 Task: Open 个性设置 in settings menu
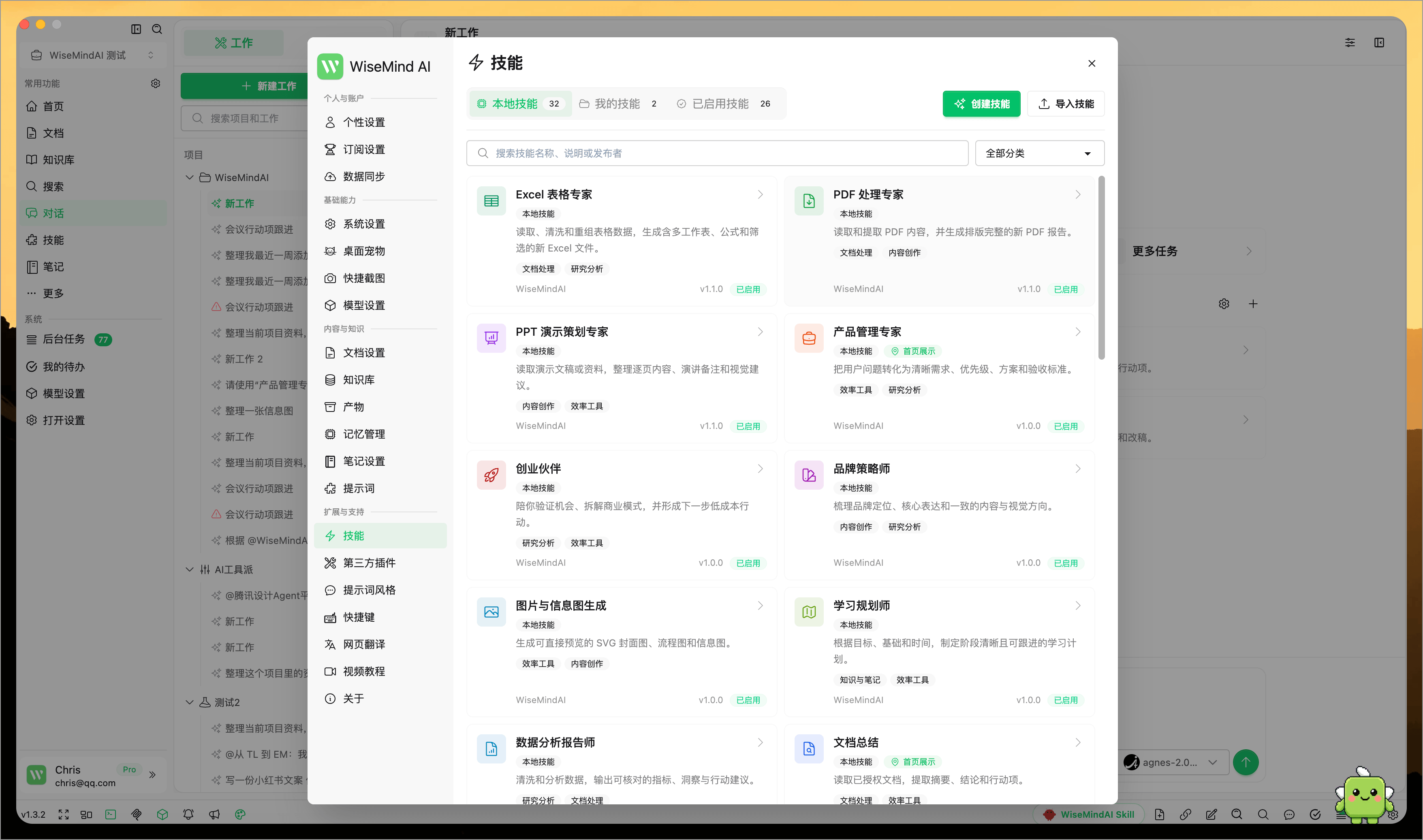click(380, 122)
